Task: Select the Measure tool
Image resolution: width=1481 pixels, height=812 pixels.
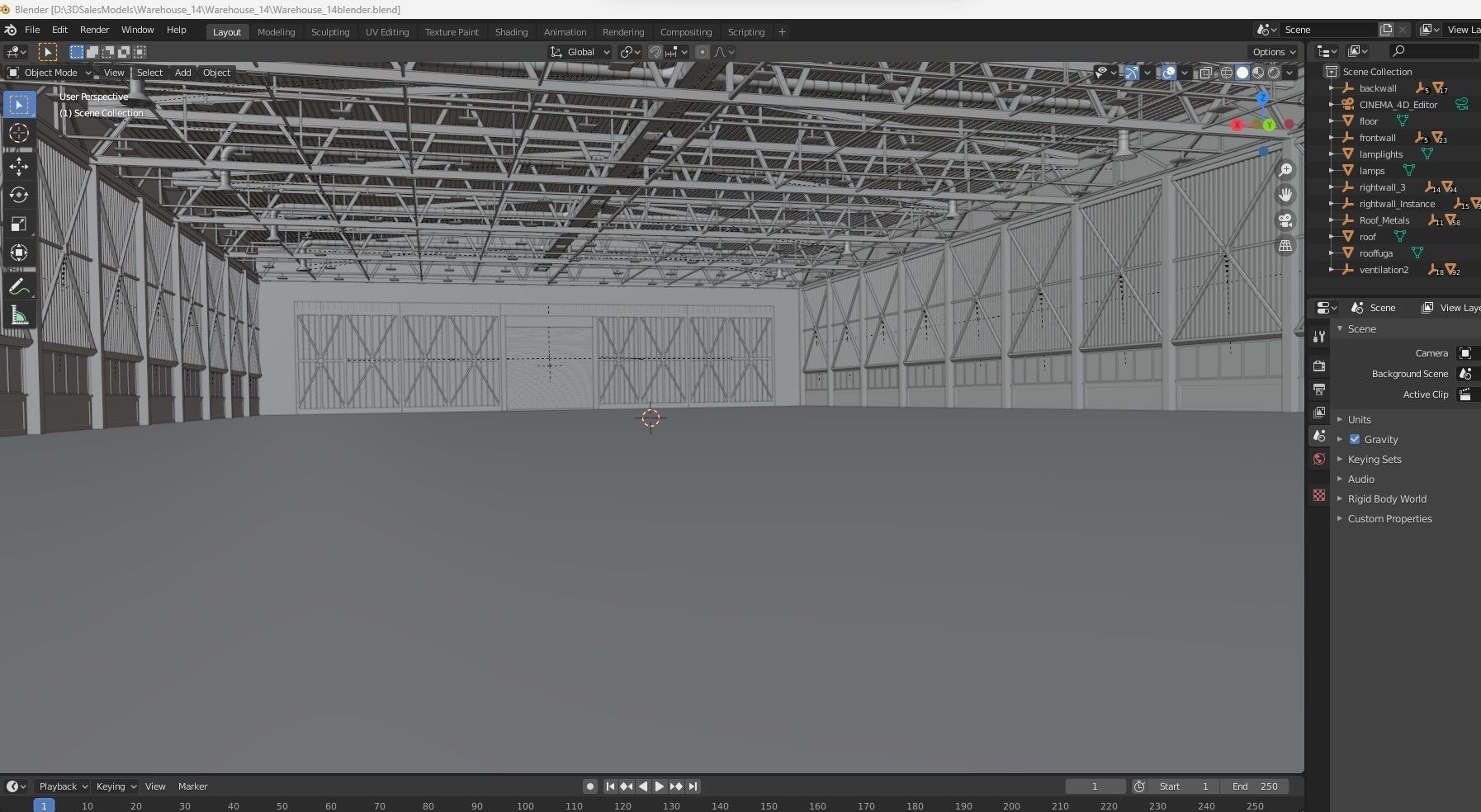Action: 19,315
